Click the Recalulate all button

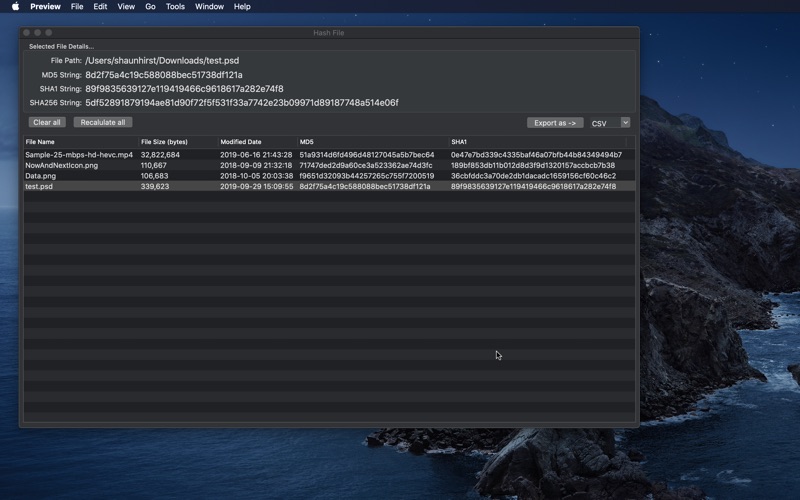103,122
